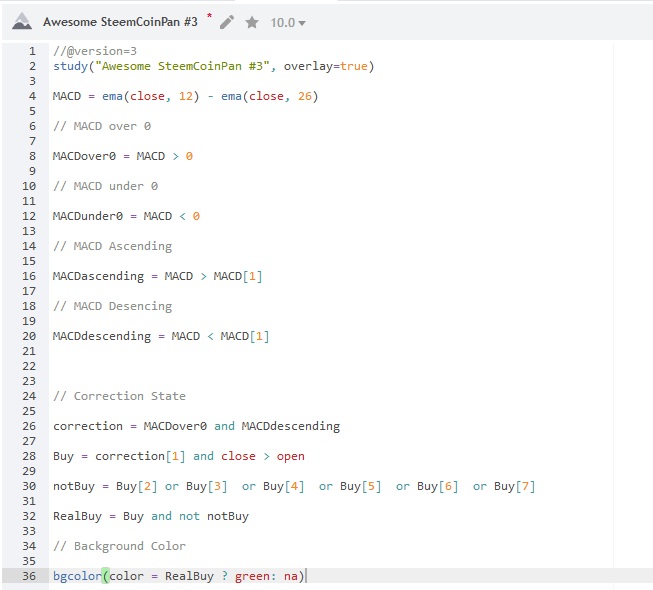
Task: Click the comment // MACD Desencing
Action: click(x=112, y=306)
